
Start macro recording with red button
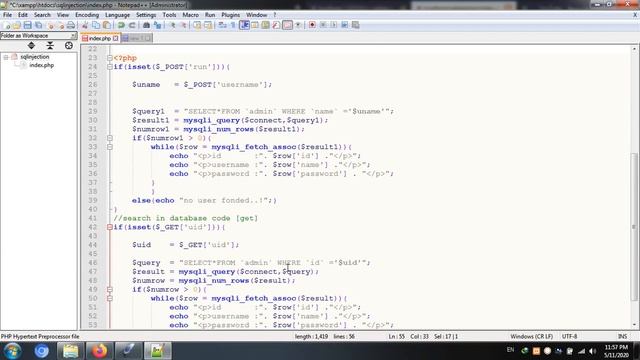(312, 25)
